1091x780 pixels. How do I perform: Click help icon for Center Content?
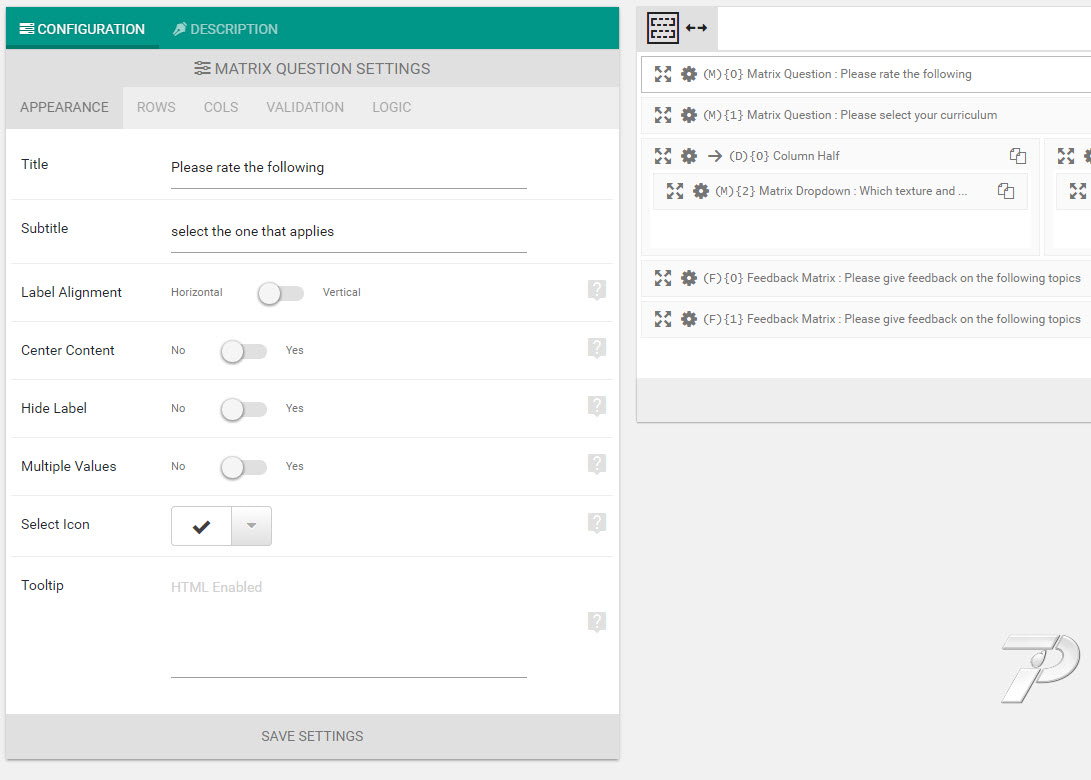coord(597,348)
